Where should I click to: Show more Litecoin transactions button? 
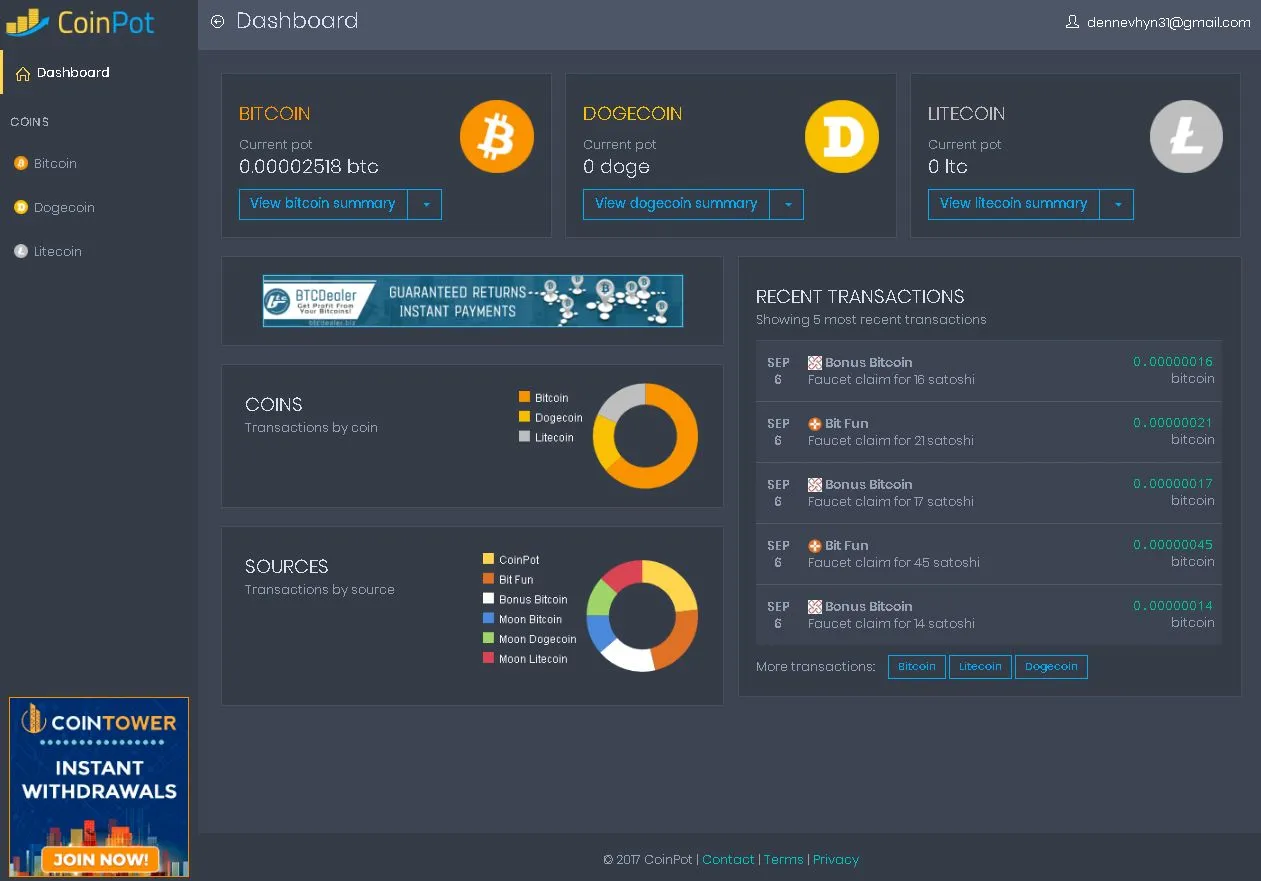coord(980,667)
